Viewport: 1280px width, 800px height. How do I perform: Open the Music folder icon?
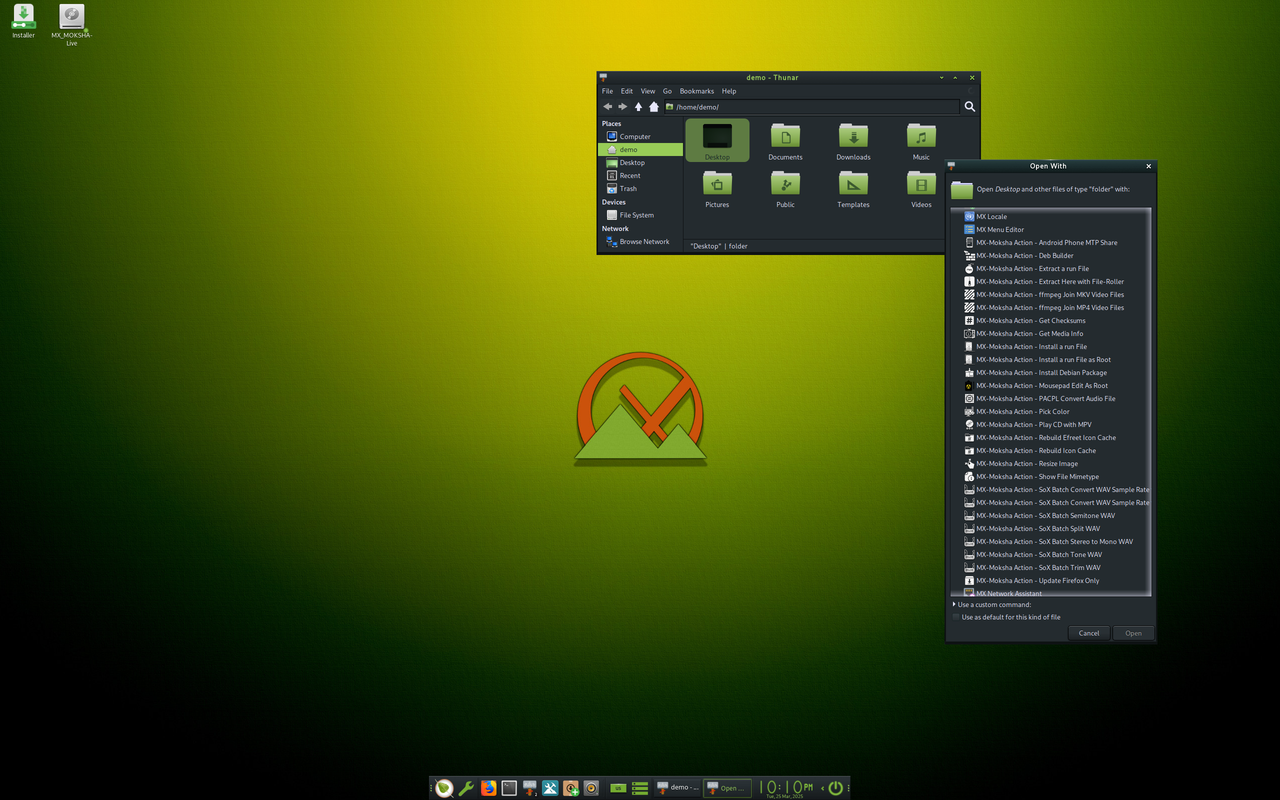pos(921,137)
